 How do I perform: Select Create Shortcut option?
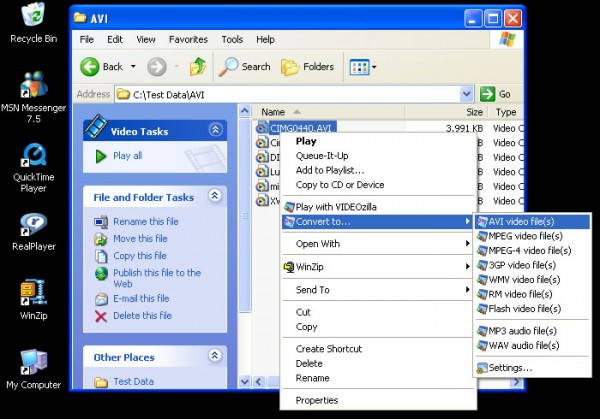(377, 349)
